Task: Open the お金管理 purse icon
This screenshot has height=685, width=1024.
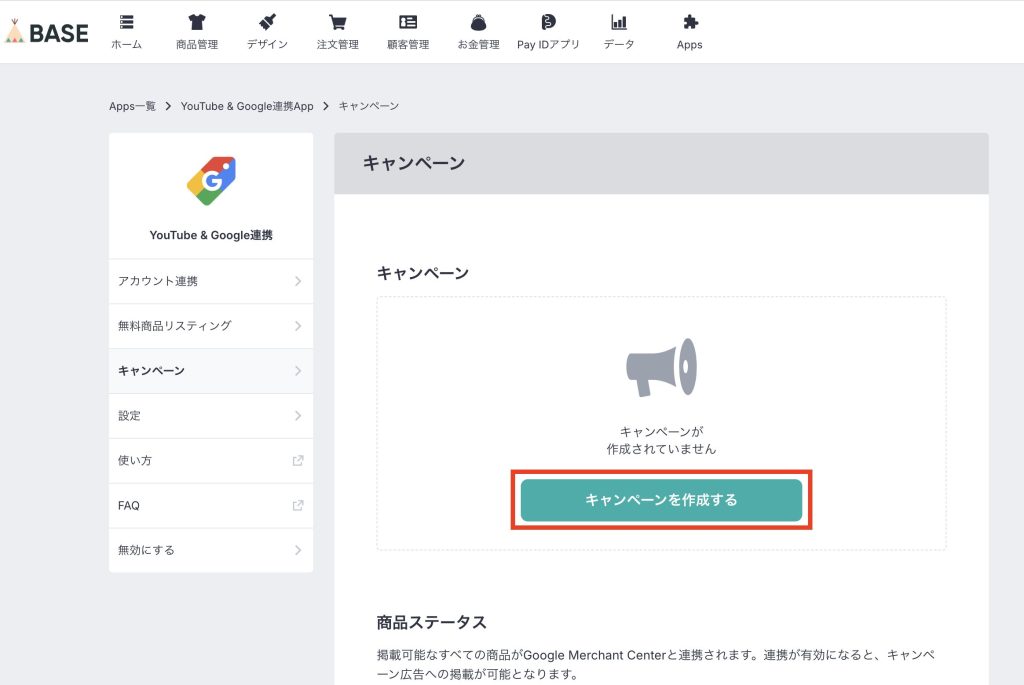Action: [479, 23]
